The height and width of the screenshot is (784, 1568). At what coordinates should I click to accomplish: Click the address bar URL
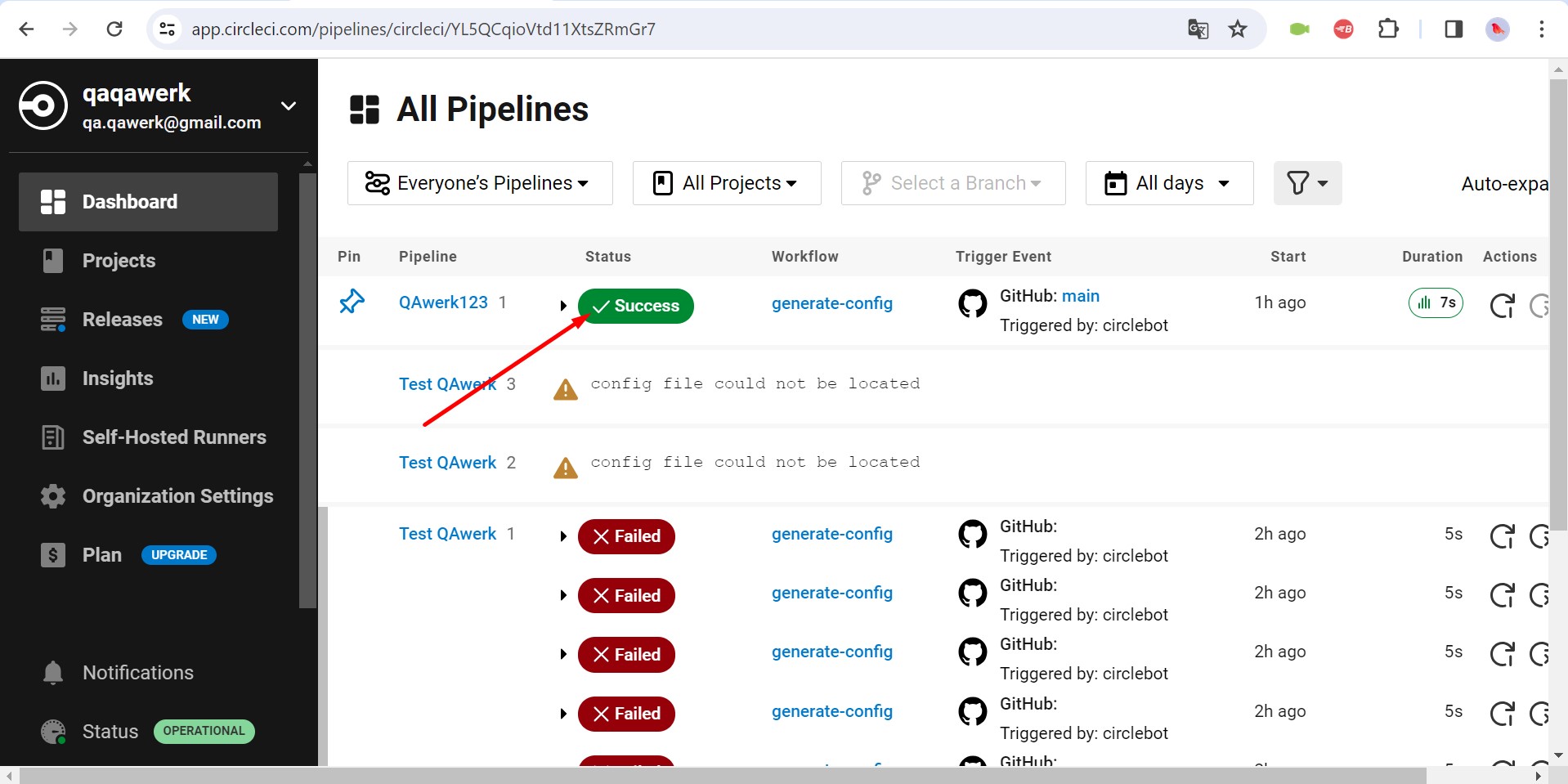[423, 29]
